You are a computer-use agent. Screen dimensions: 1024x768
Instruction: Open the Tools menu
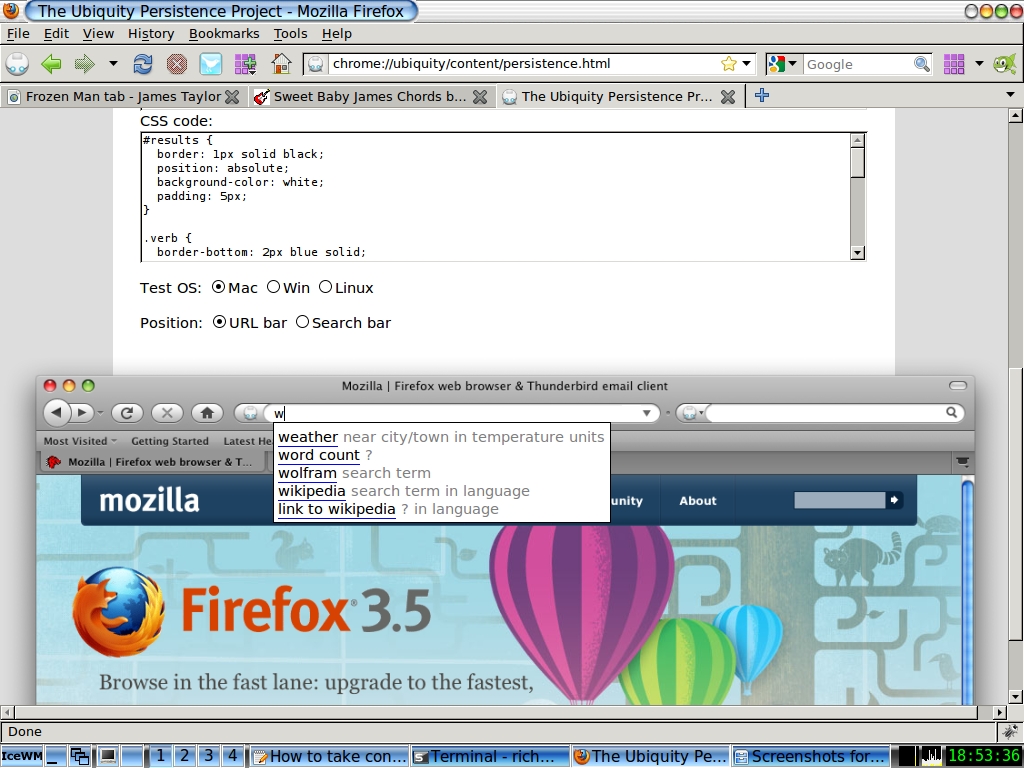(290, 33)
